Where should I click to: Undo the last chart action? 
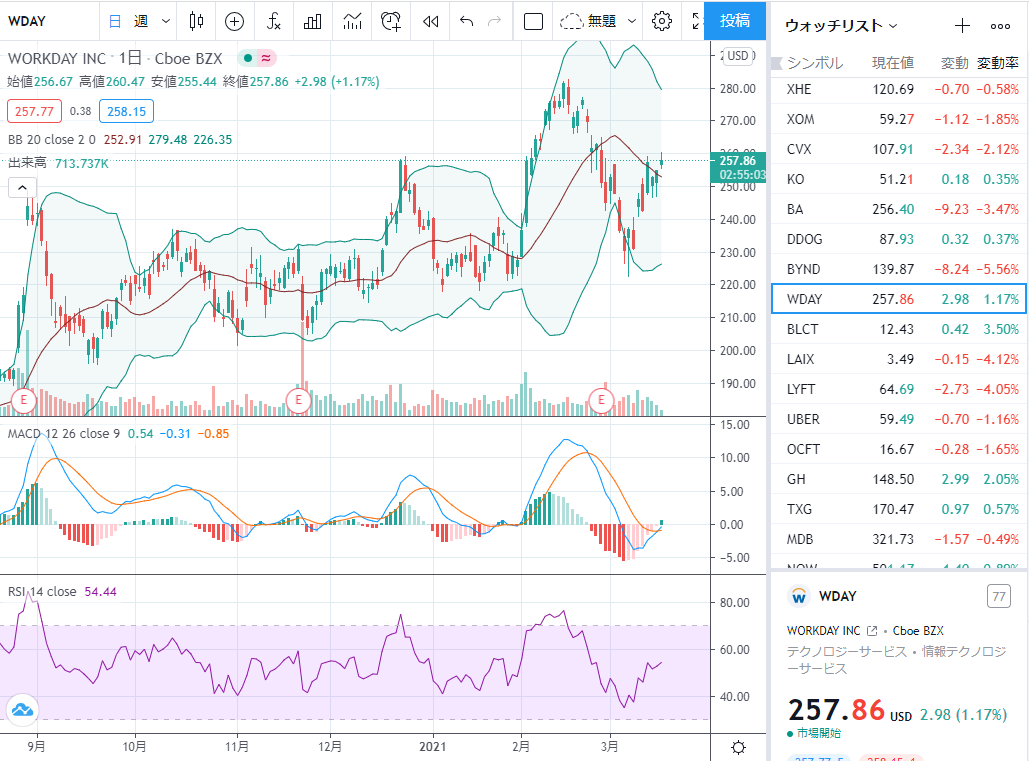[467, 22]
